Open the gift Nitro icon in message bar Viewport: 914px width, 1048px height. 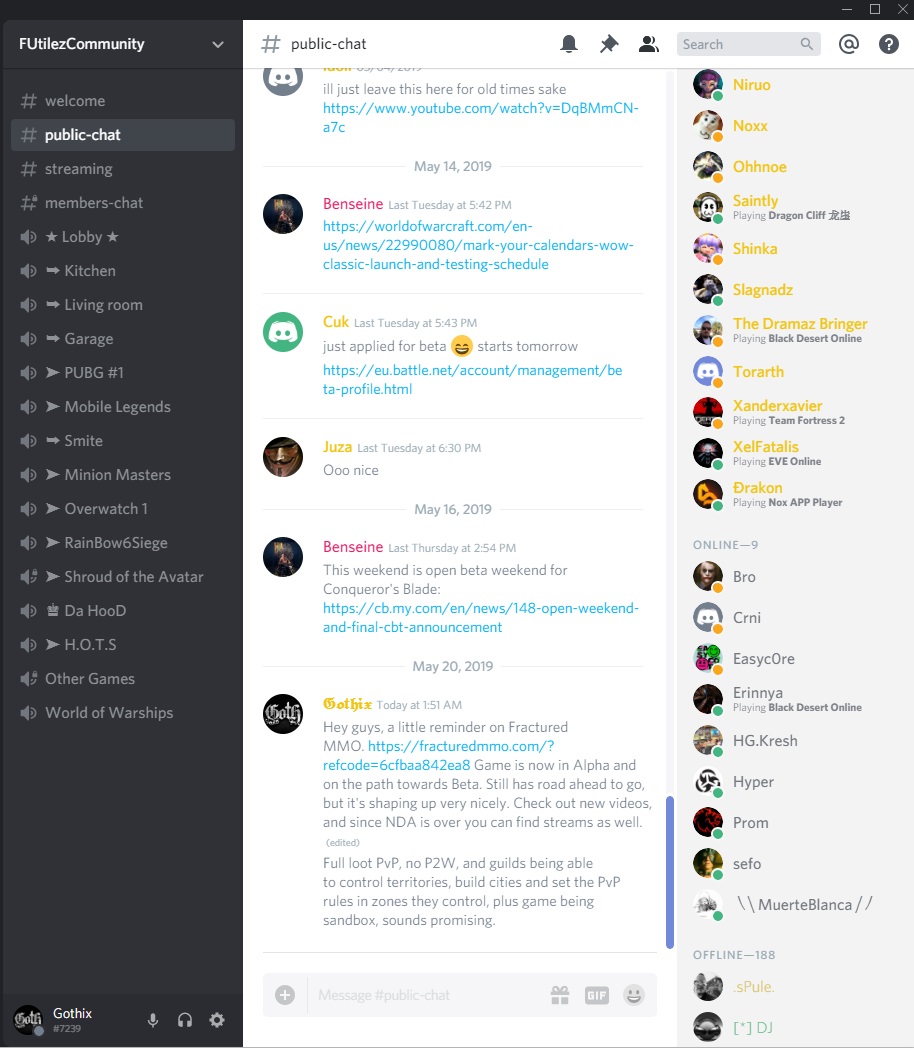click(x=560, y=995)
